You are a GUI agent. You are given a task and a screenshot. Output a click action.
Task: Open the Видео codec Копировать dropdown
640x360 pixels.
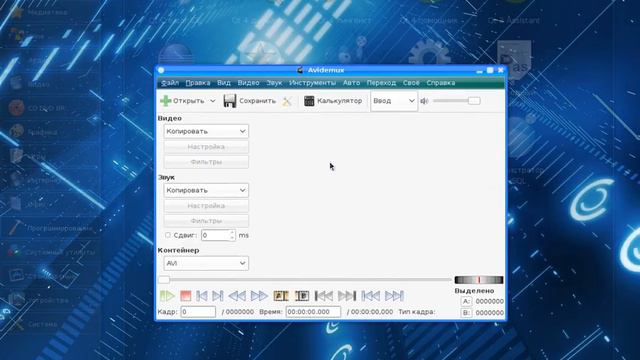click(206, 131)
